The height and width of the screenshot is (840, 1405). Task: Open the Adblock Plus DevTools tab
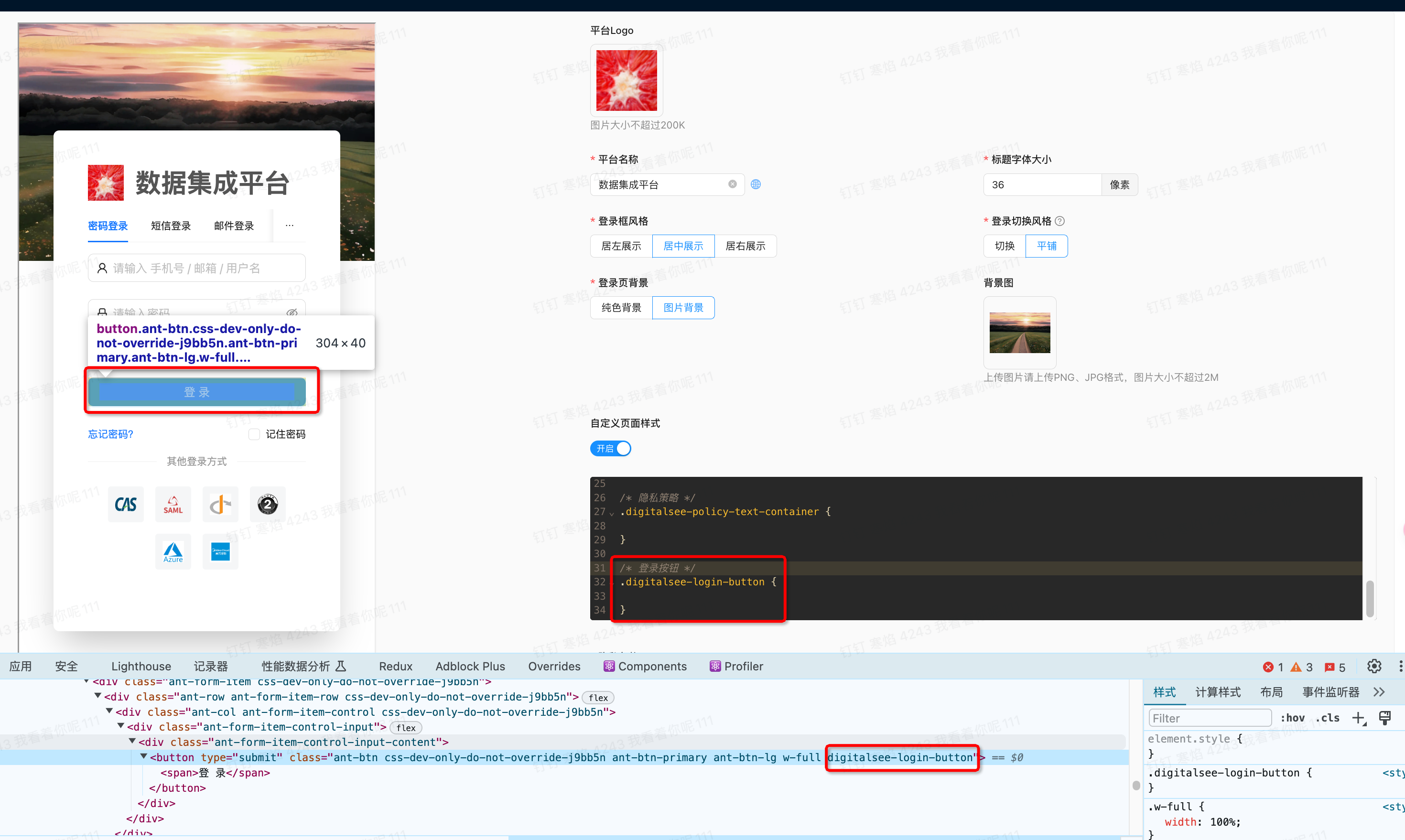click(470, 666)
